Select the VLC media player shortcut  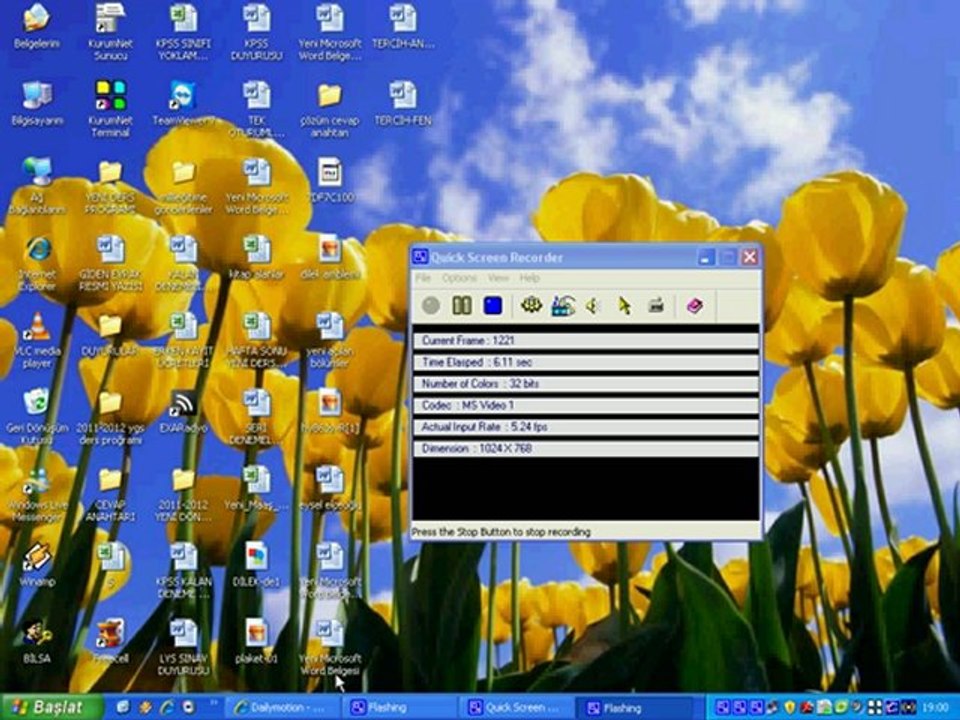[37, 340]
